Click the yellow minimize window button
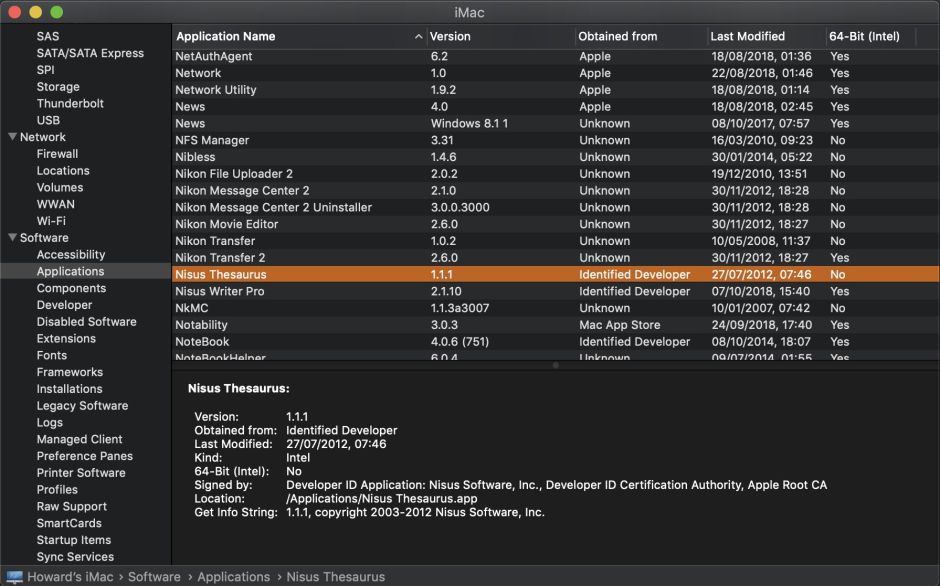940x586 pixels. [35, 12]
